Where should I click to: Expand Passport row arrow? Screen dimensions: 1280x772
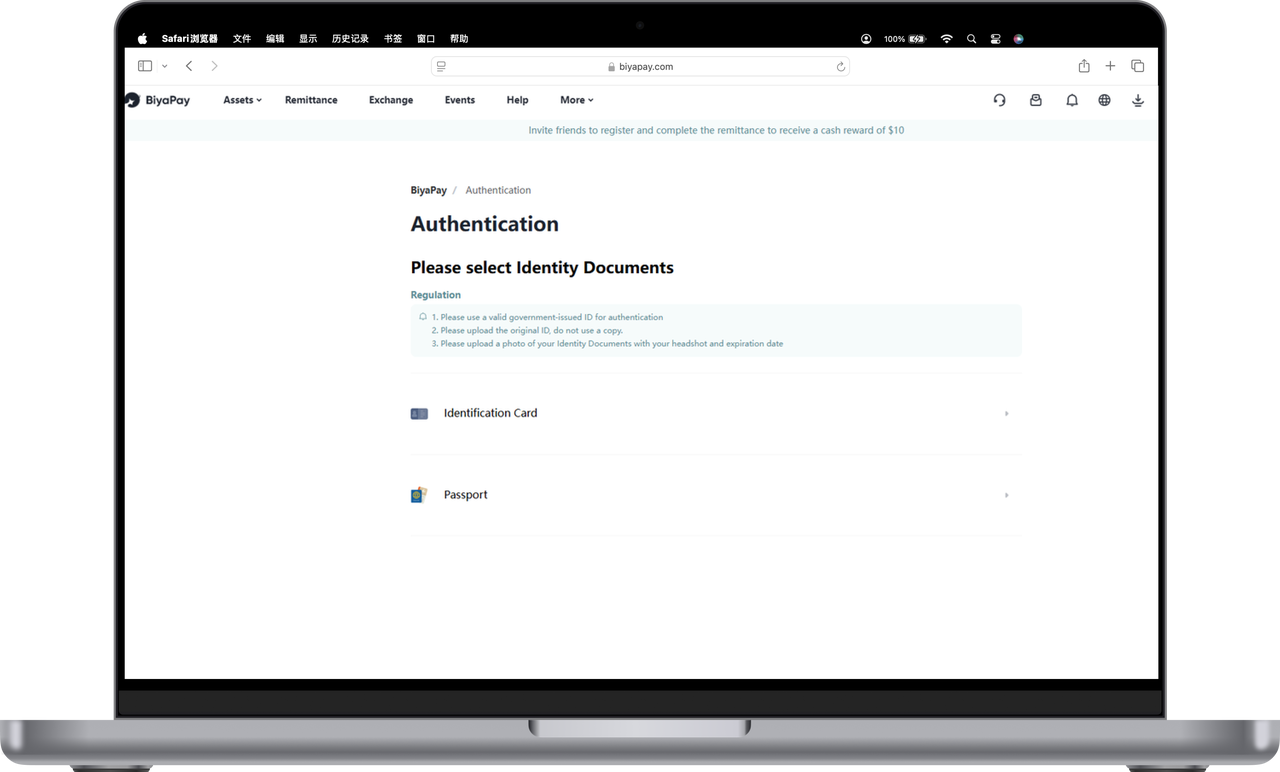pyautogui.click(x=1007, y=495)
